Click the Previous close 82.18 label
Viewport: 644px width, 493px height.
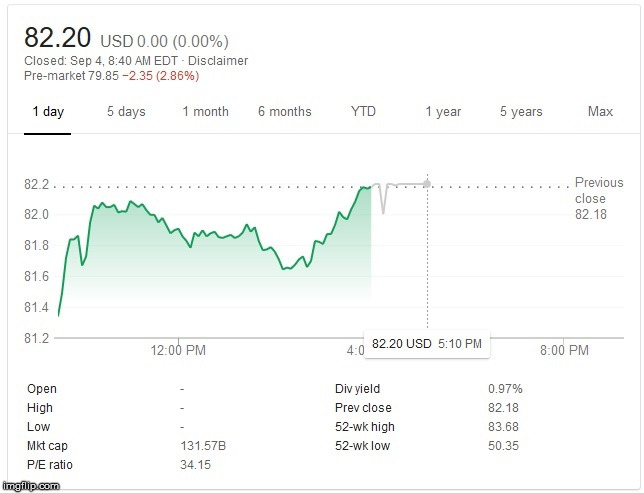click(598, 199)
